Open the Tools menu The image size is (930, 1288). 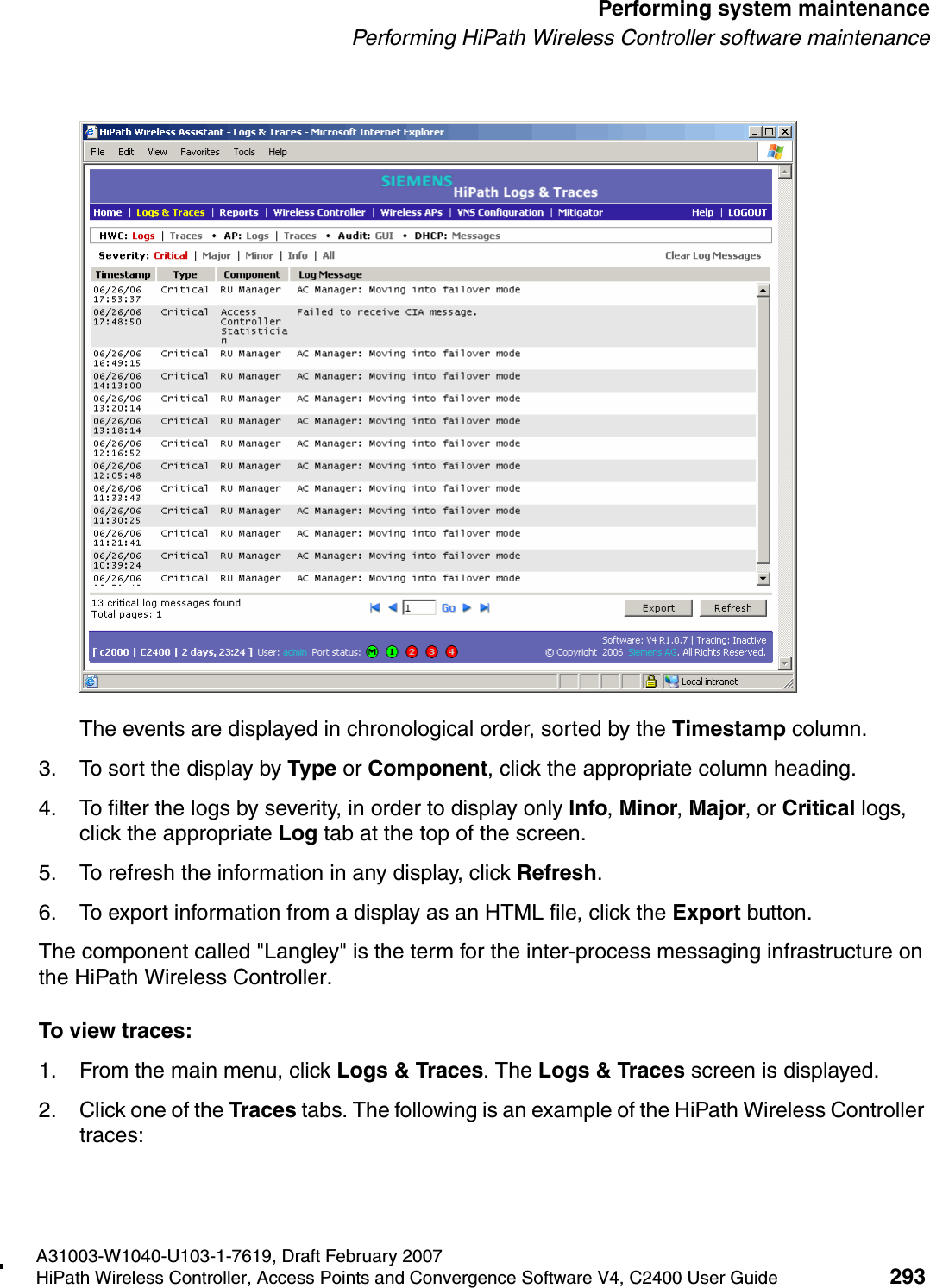click(244, 152)
